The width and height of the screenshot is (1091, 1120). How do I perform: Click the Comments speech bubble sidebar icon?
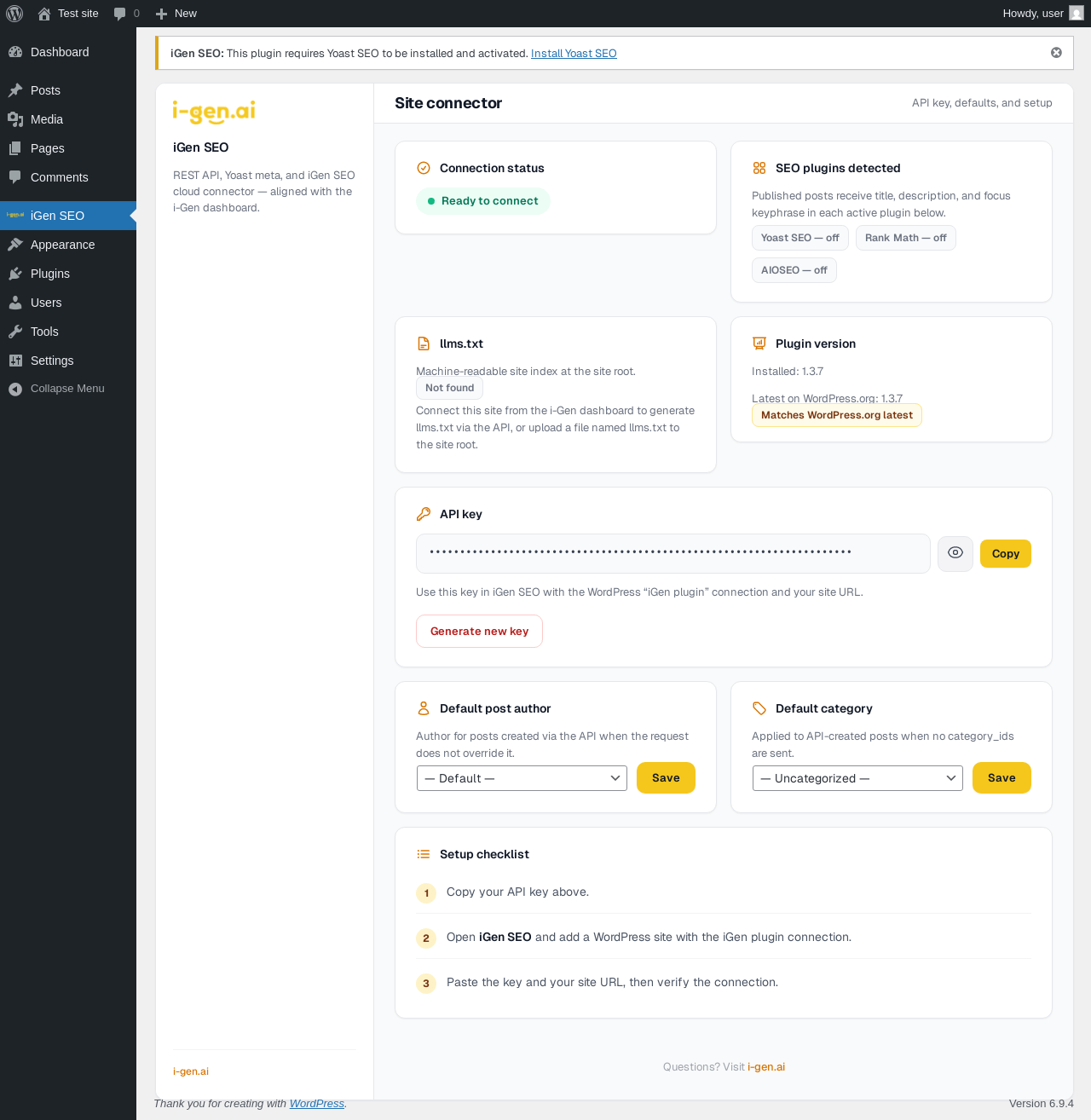point(15,177)
